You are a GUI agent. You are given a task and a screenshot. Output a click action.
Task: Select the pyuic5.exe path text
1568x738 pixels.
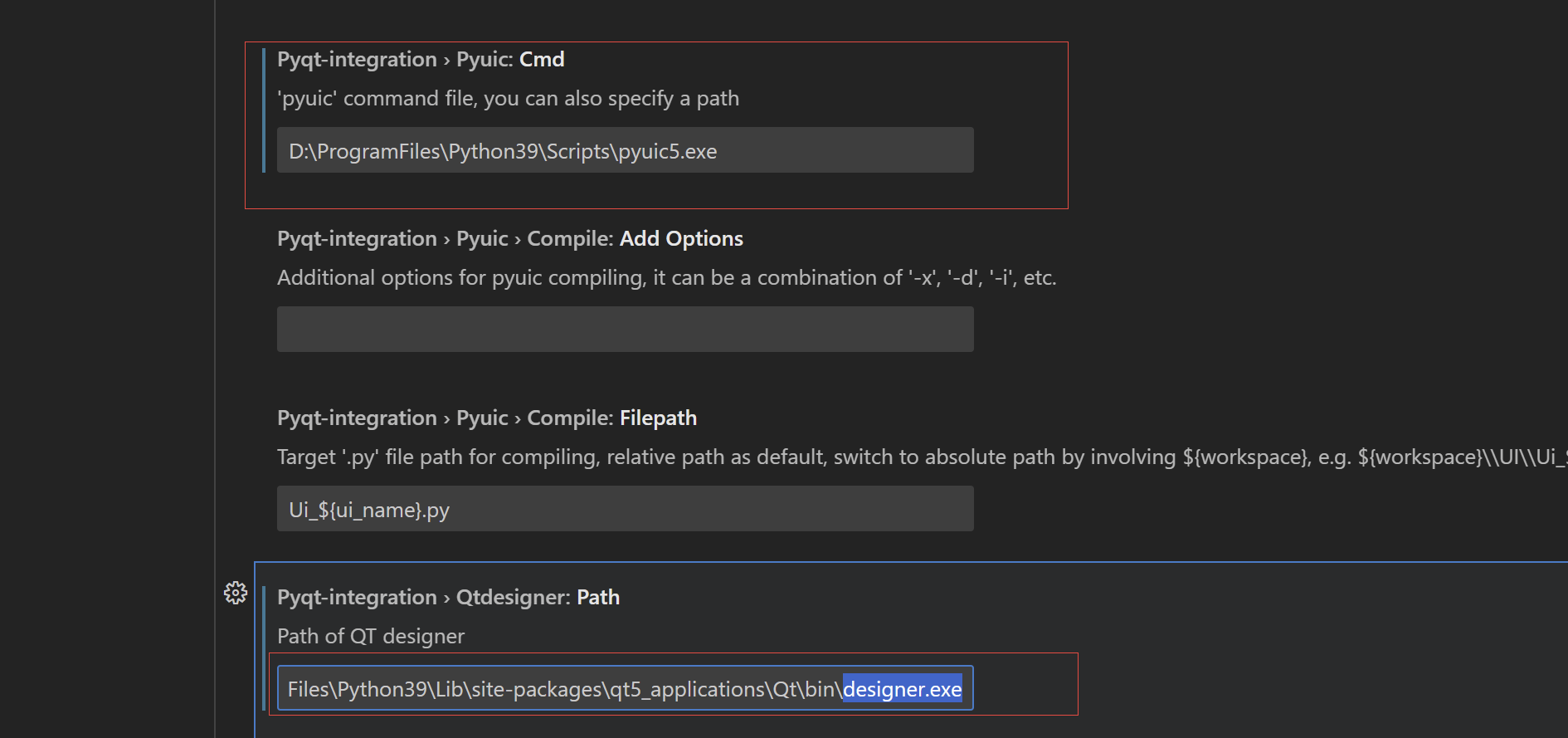tap(504, 150)
